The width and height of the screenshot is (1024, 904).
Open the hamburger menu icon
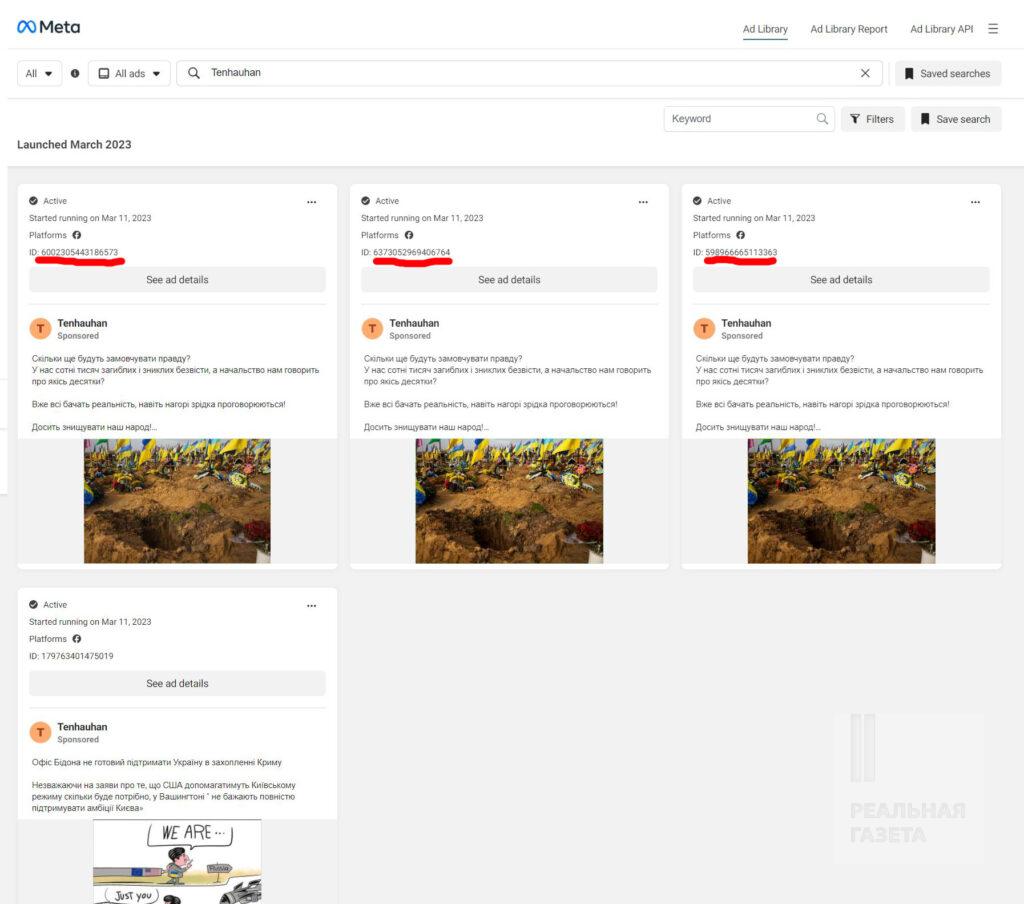click(993, 29)
